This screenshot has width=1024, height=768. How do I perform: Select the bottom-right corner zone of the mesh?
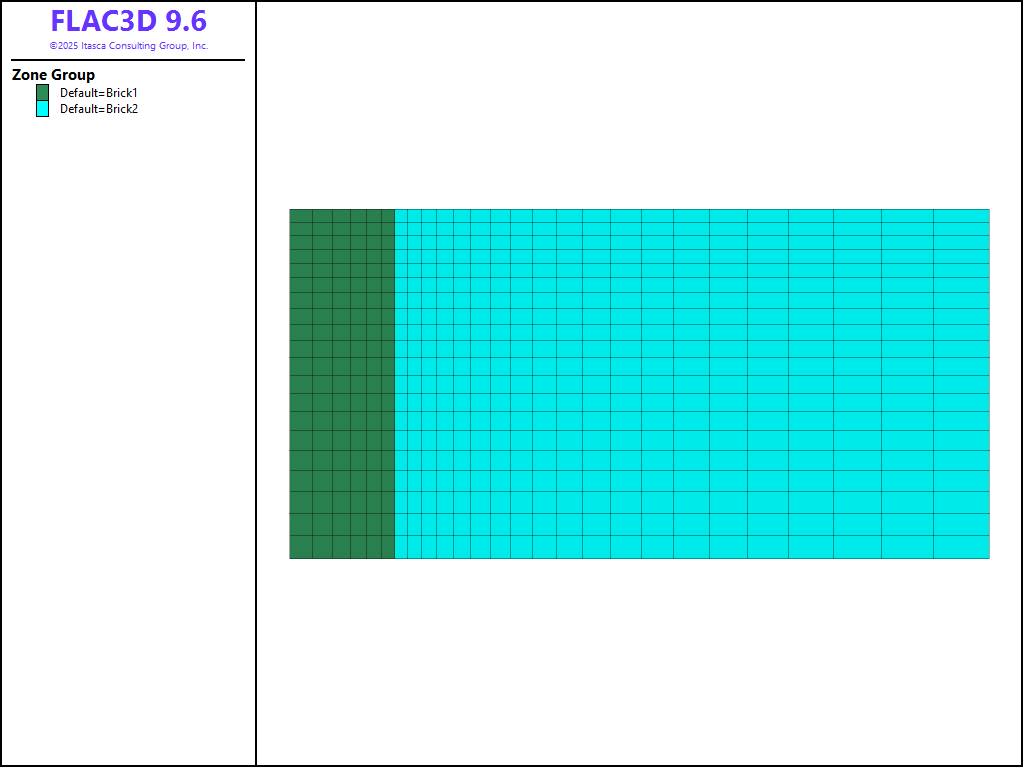(x=961, y=547)
